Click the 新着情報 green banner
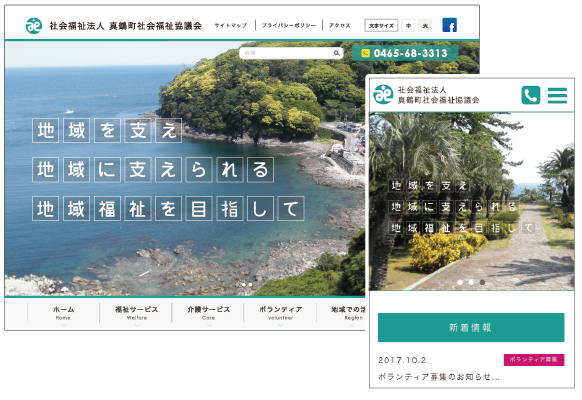The height and width of the screenshot is (400, 582). 471,327
